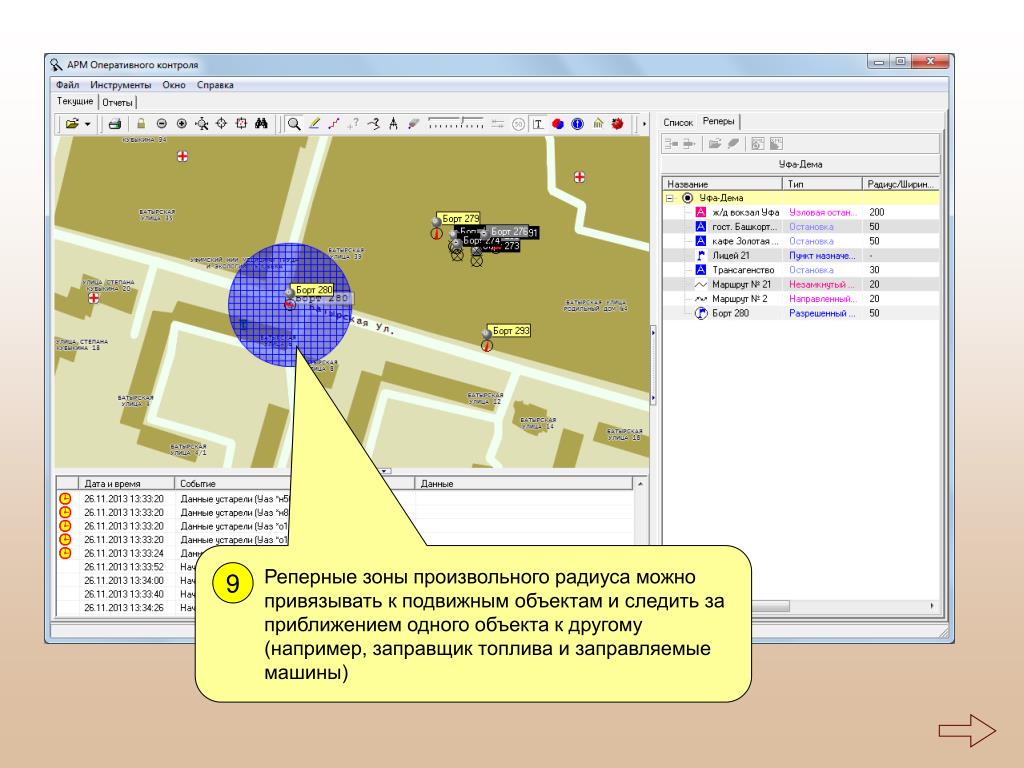Zoom in with the plus circle icon
This screenshot has width=1024, height=768.
coord(182,123)
